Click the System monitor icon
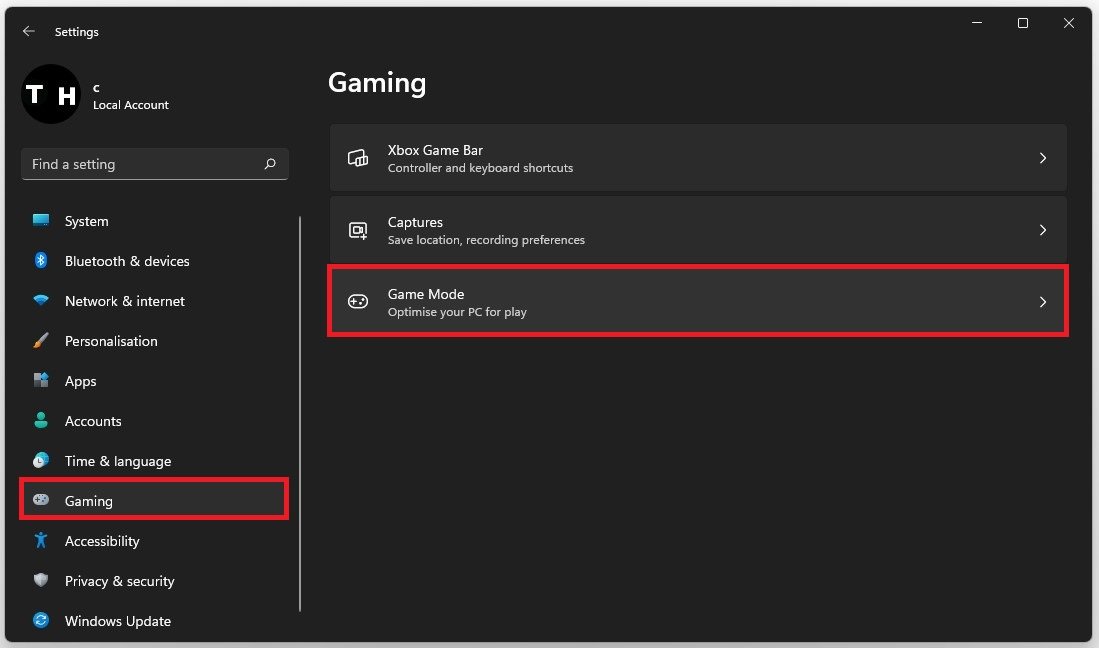 41,221
